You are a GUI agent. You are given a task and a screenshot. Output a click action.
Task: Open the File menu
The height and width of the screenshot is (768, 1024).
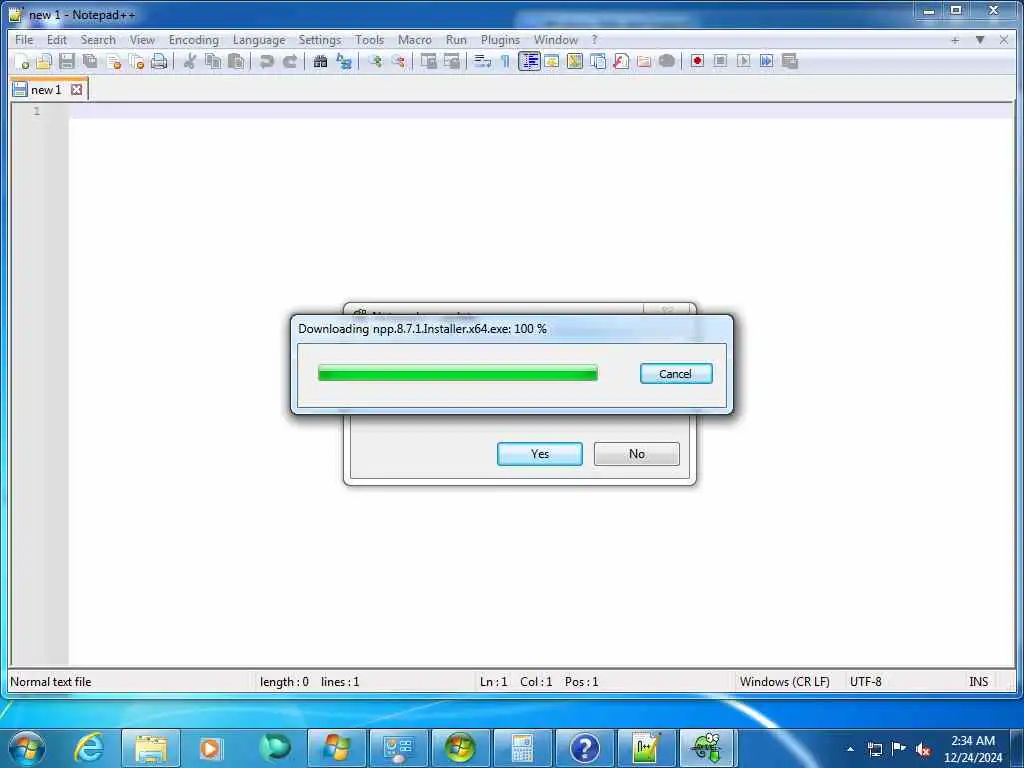coord(24,40)
